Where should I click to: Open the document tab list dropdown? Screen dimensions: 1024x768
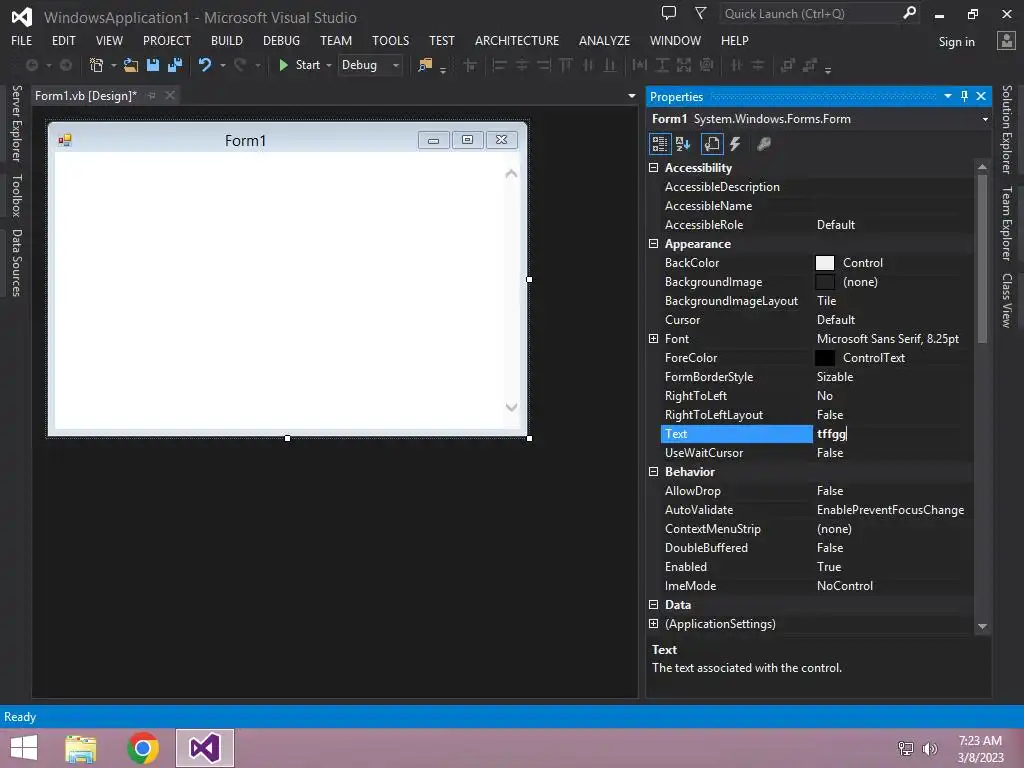(x=632, y=95)
